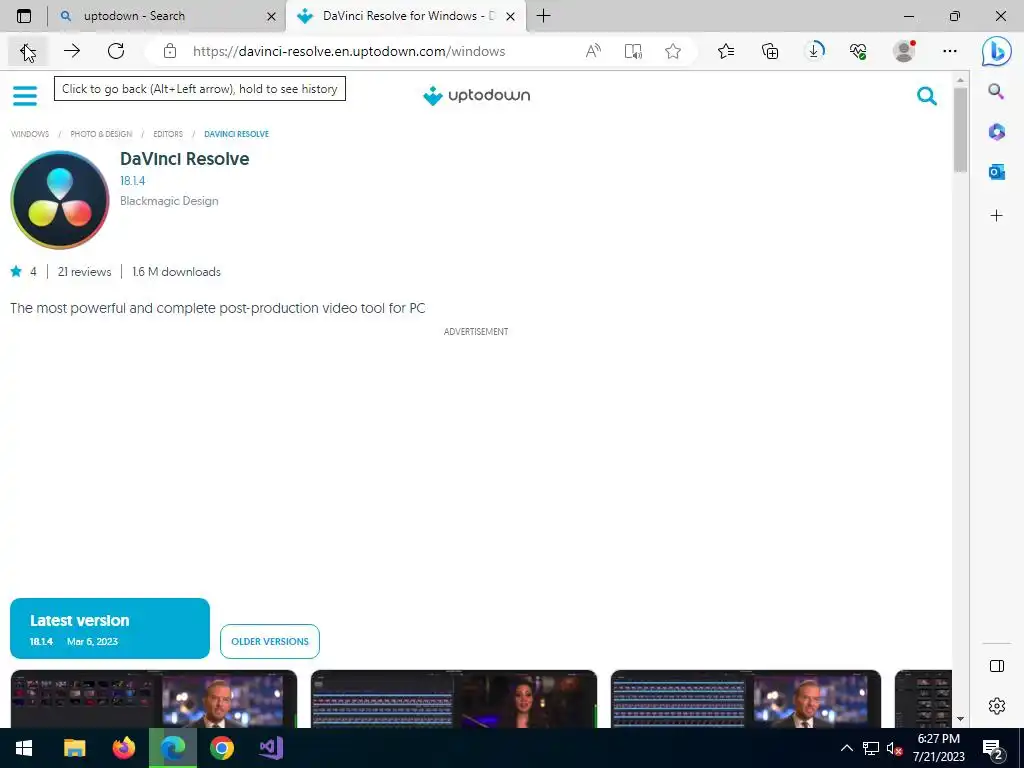Open Immersive Reader icon

point(633,51)
